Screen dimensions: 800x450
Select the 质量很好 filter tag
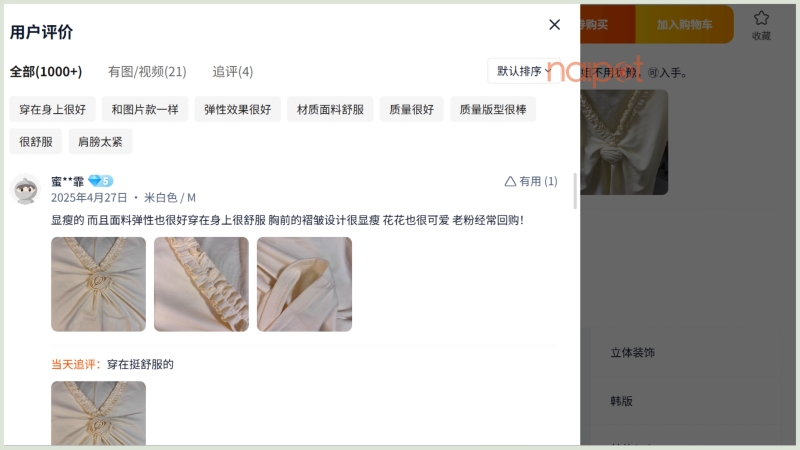411,110
